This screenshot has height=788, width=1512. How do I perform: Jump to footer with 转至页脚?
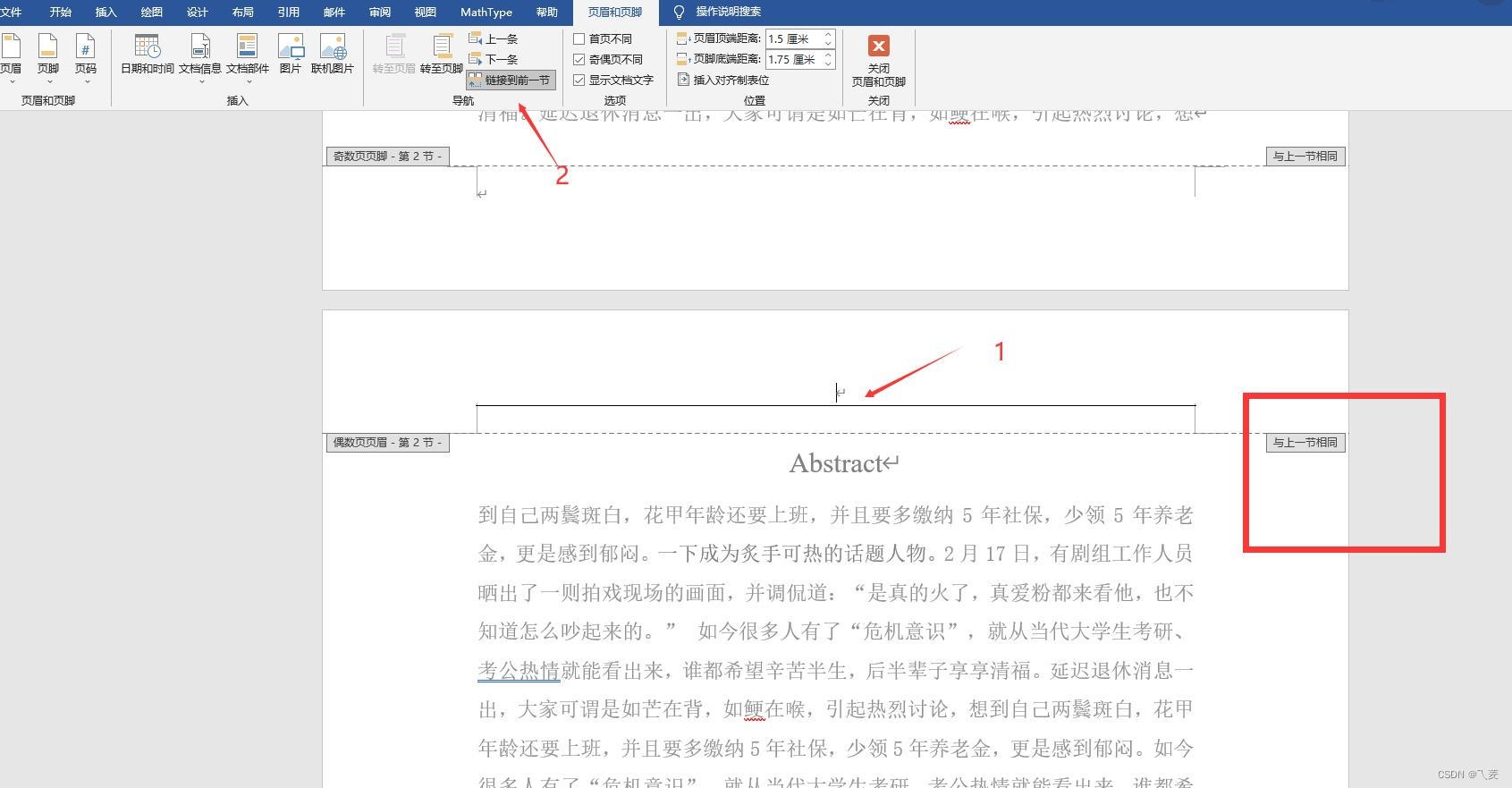pos(442,55)
